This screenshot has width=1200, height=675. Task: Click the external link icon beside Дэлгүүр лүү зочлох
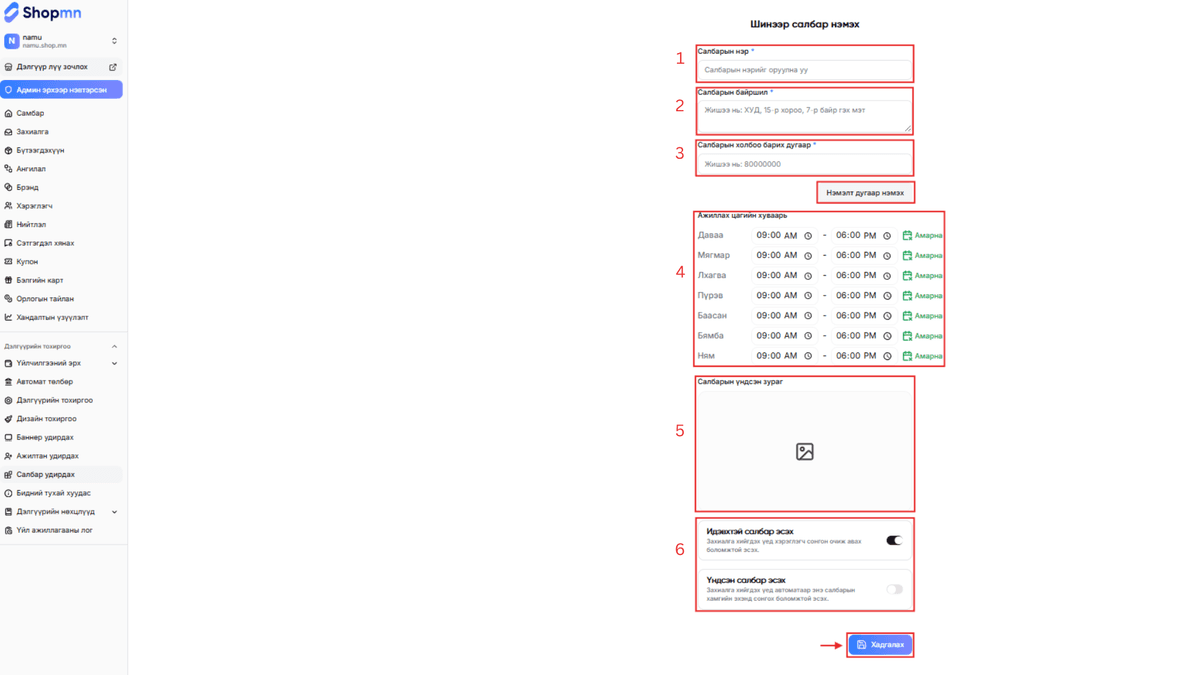tap(113, 67)
